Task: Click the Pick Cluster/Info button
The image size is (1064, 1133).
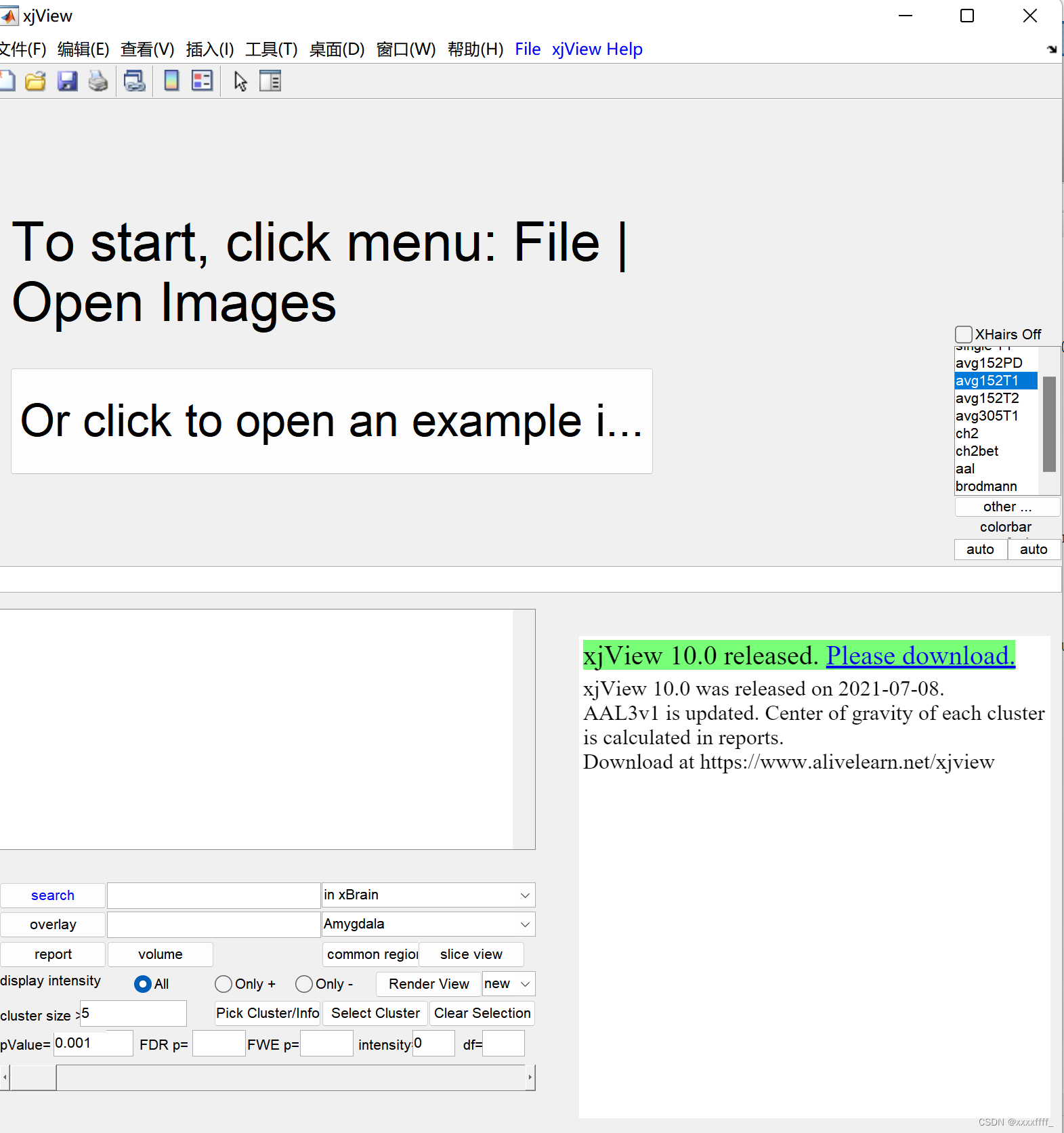Action: click(268, 1013)
